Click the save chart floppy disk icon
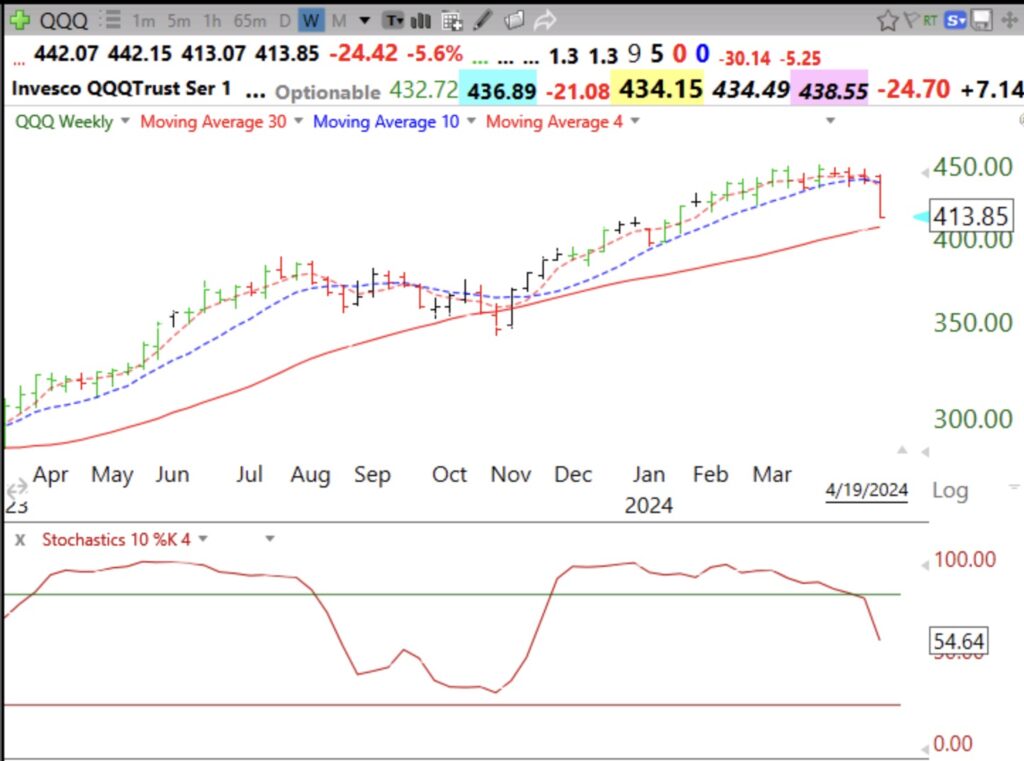The image size is (1024, 761). click(x=983, y=20)
